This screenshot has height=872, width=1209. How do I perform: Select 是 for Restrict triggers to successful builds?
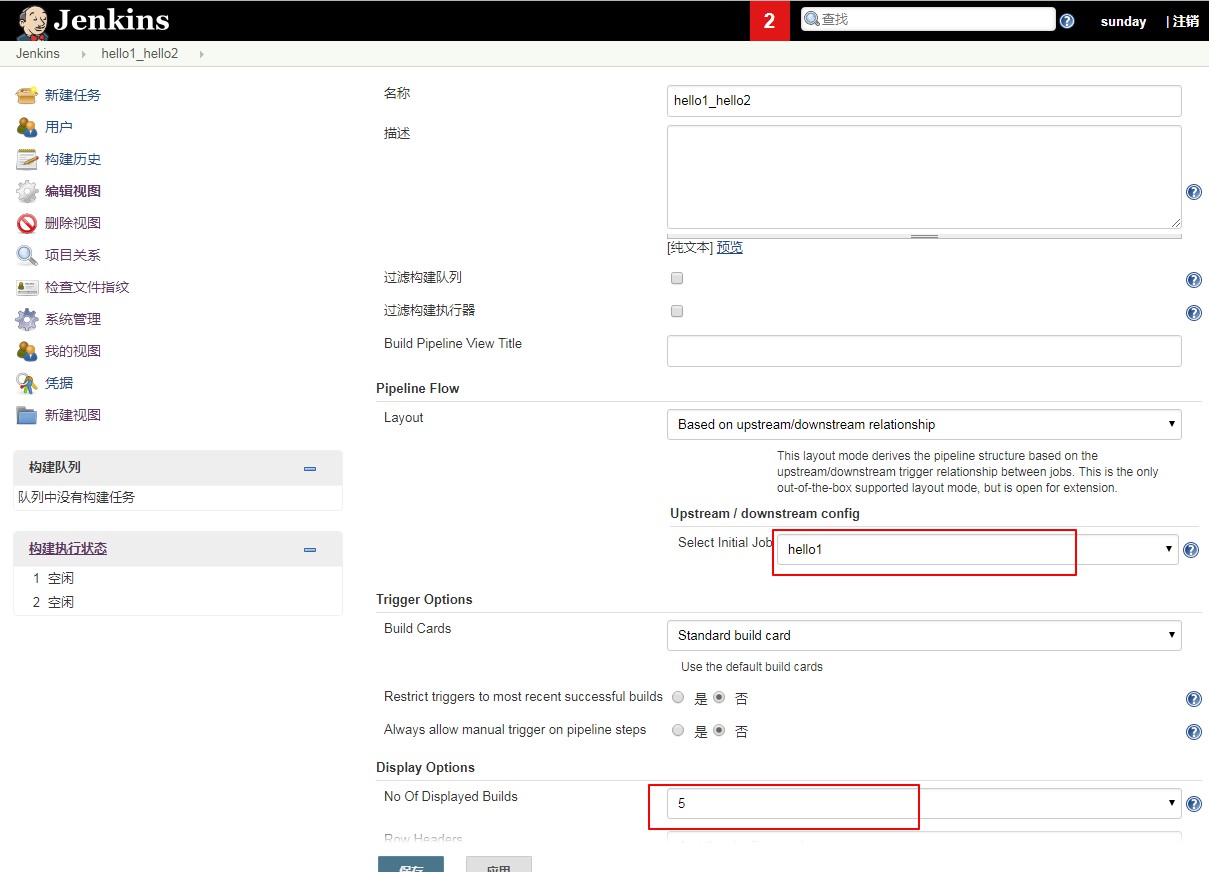(678, 697)
